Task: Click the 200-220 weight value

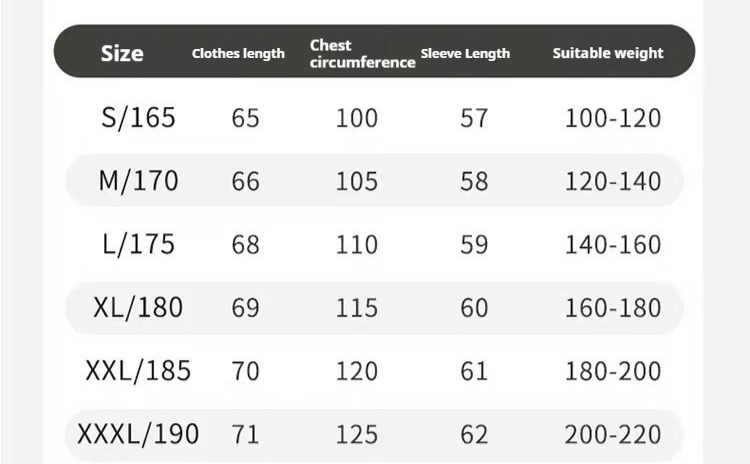Action: 613,434
